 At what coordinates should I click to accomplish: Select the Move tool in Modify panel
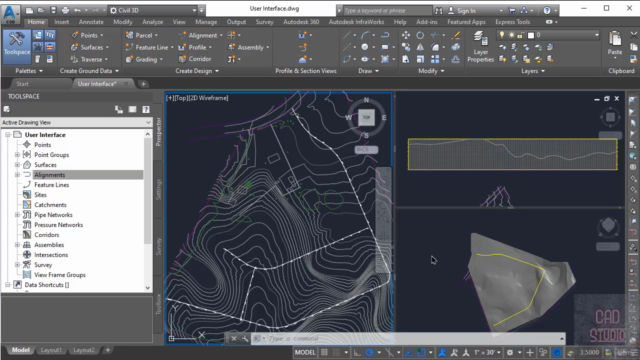[406, 35]
